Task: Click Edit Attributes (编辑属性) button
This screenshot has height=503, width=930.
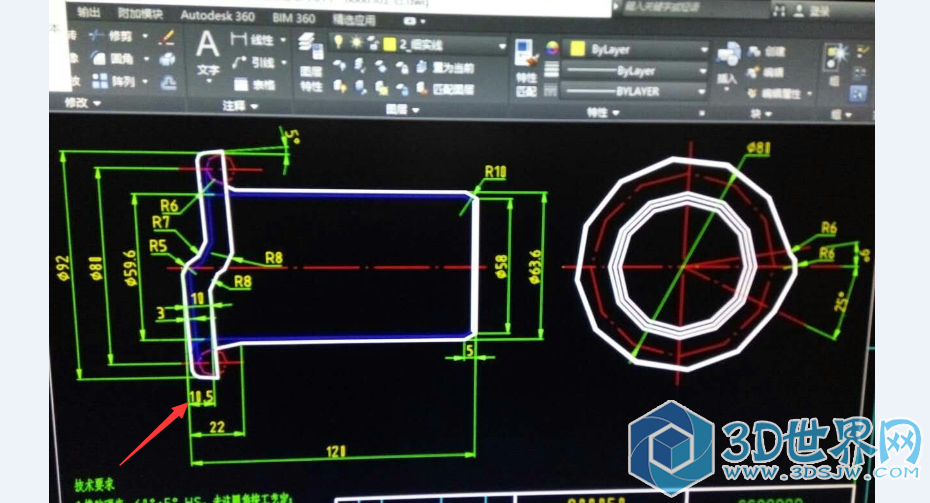Action: pos(776,94)
